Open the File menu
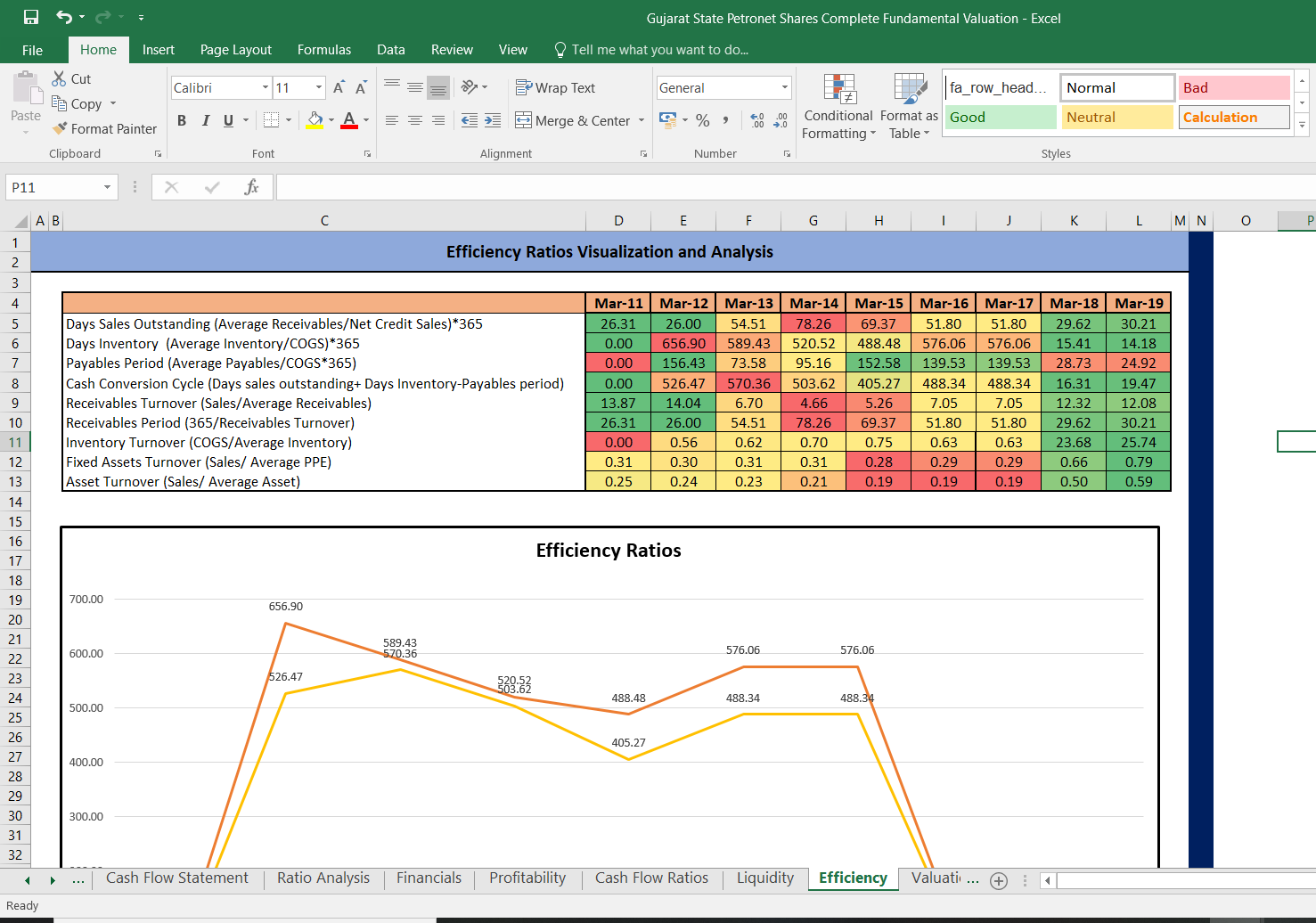The image size is (1316, 923). click(x=32, y=50)
